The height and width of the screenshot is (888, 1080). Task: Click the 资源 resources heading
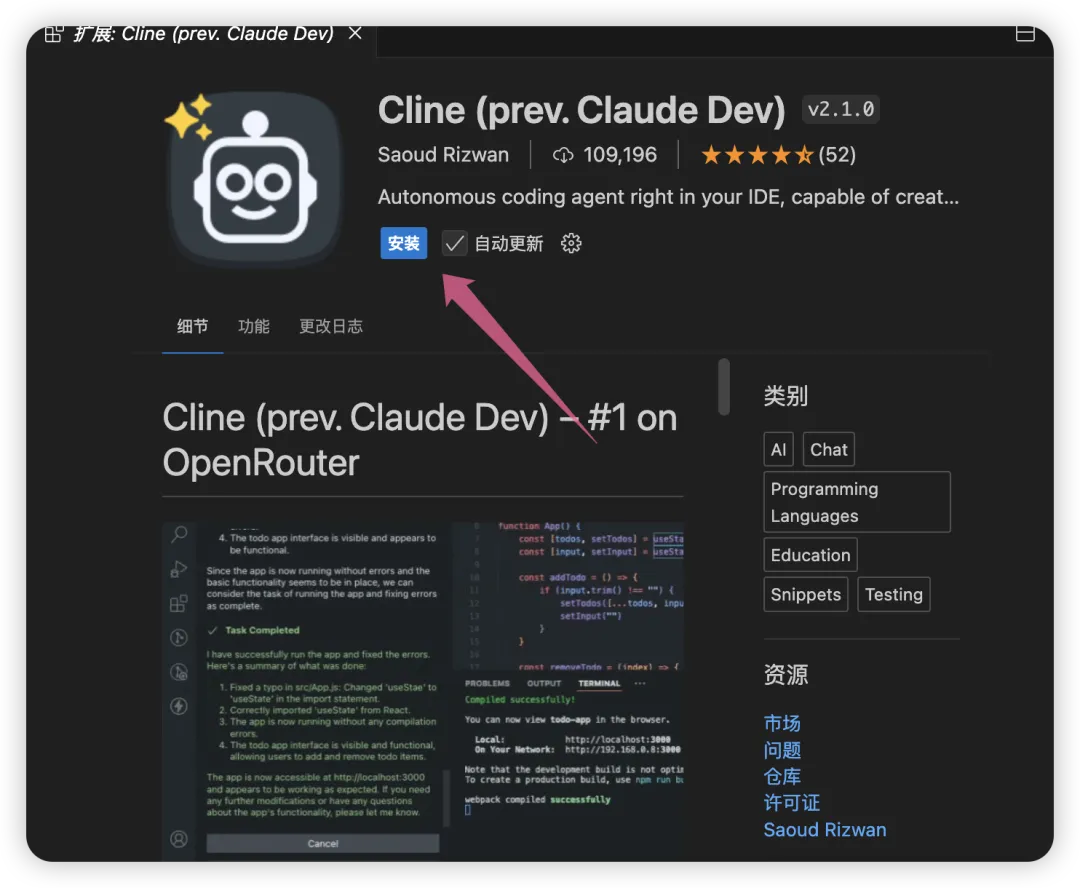(785, 674)
